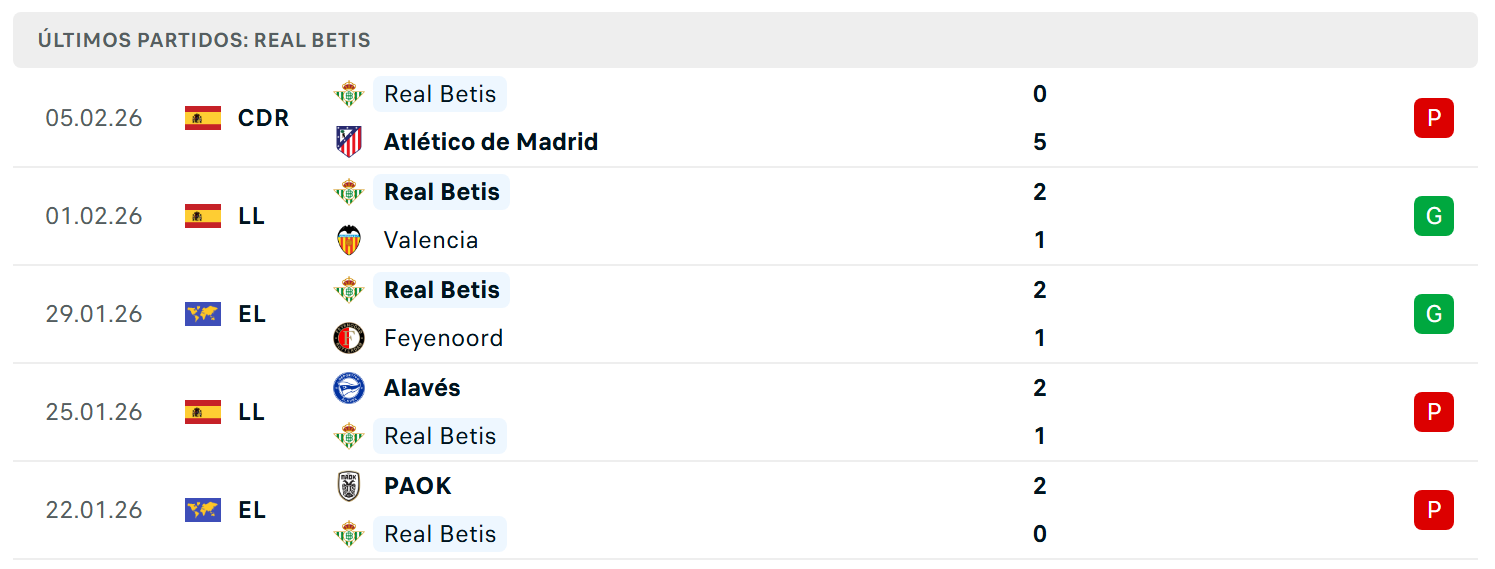
Task: Click Spain flag icon beside CDR
Action: 203,118
